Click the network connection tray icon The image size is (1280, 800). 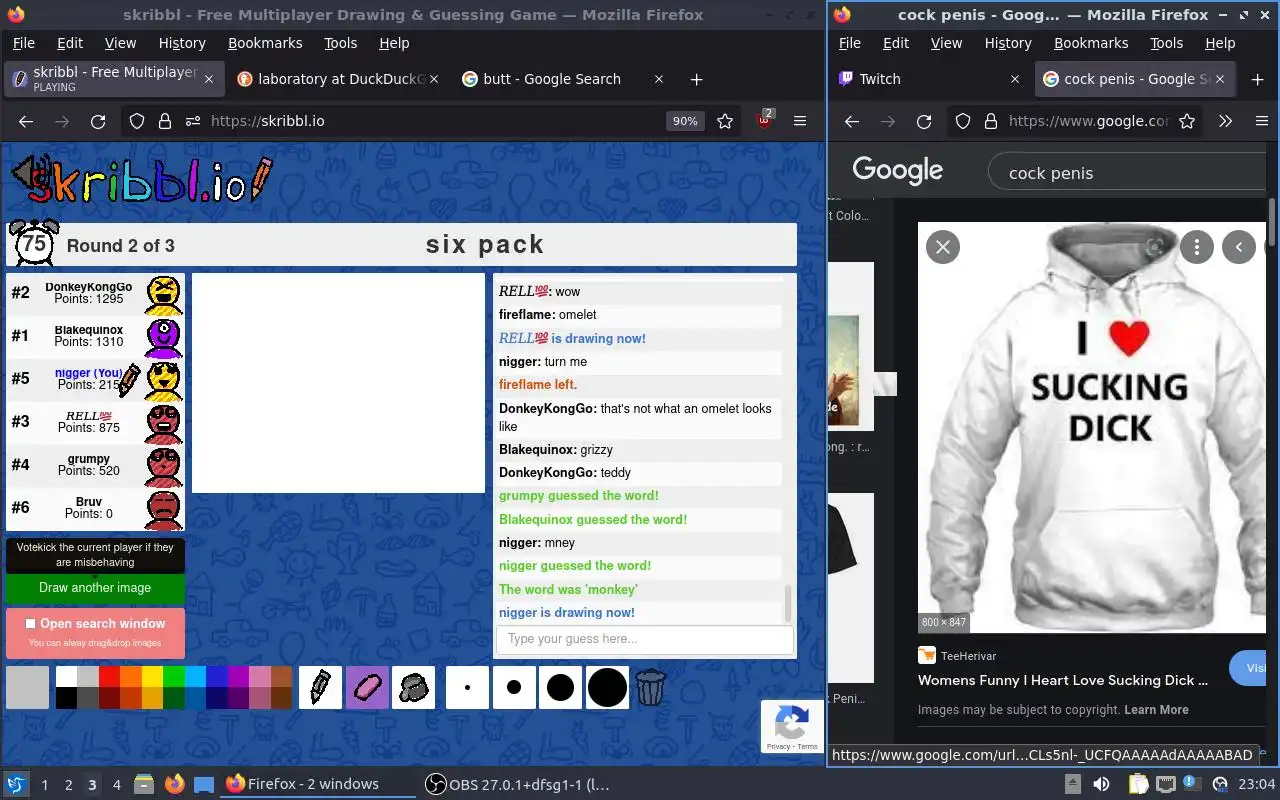point(1165,784)
